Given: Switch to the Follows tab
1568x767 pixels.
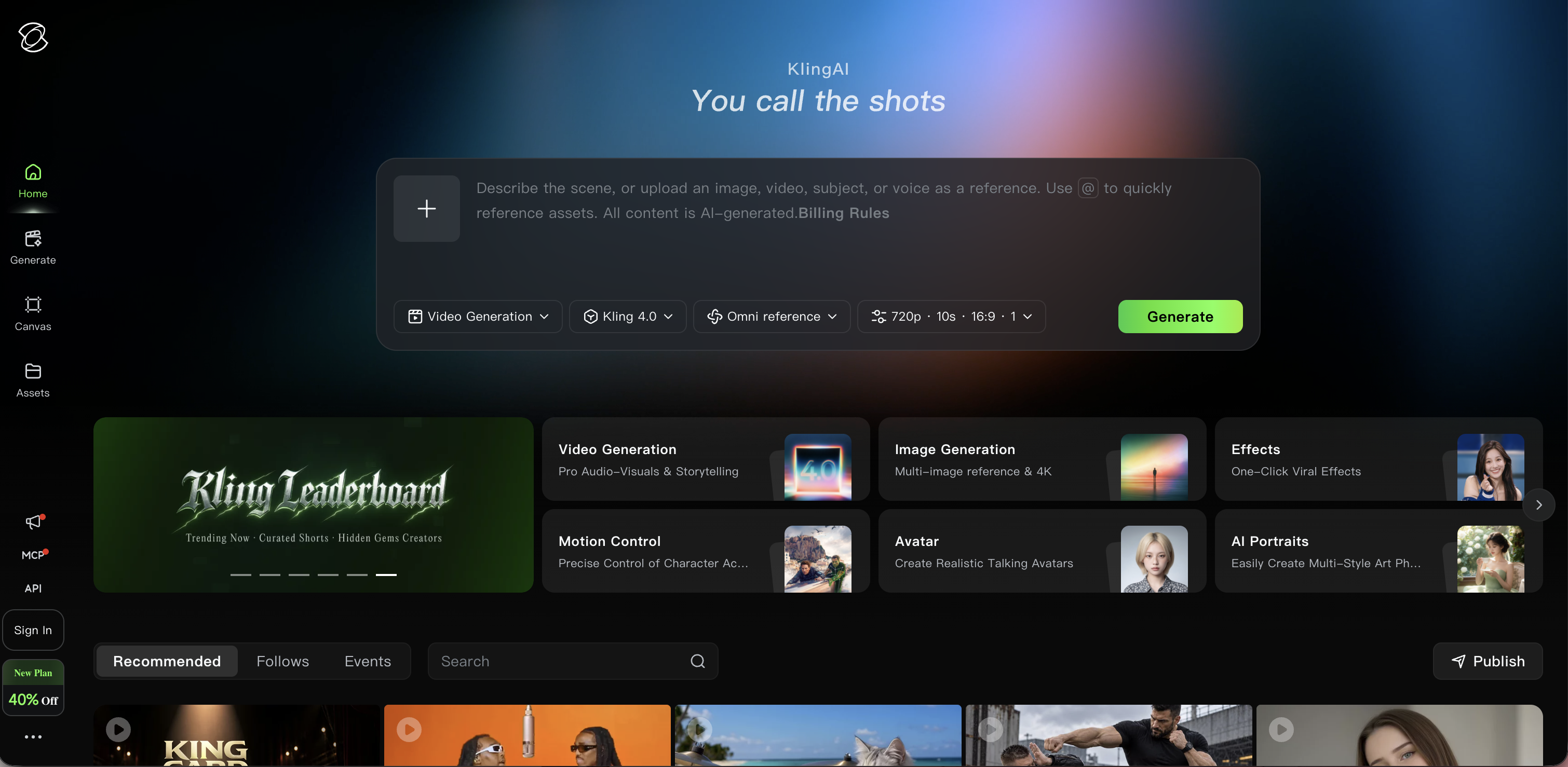Looking at the screenshot, I should click(282, 661).
